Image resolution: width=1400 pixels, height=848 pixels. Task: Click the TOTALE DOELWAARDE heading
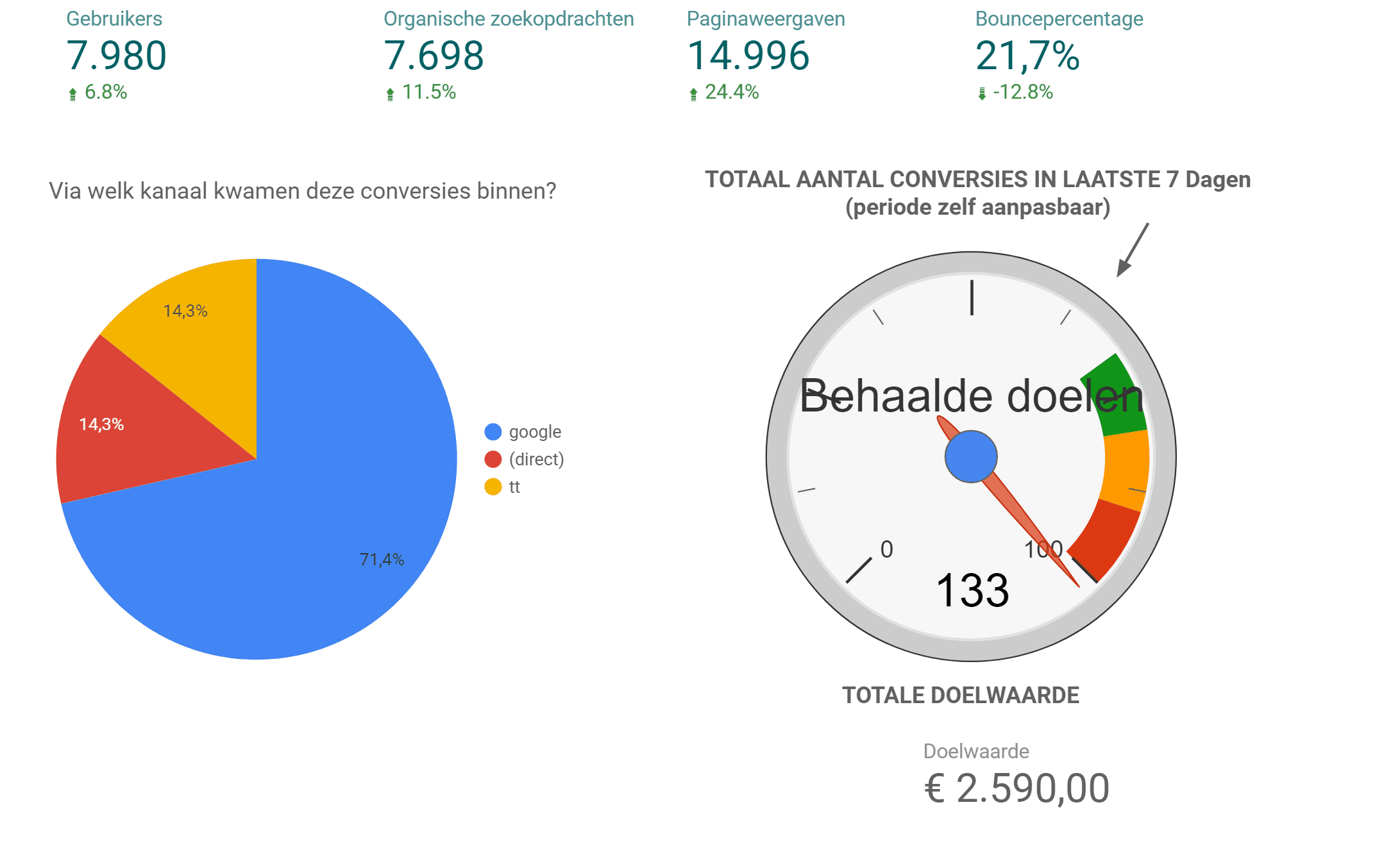tap(961, 695)
